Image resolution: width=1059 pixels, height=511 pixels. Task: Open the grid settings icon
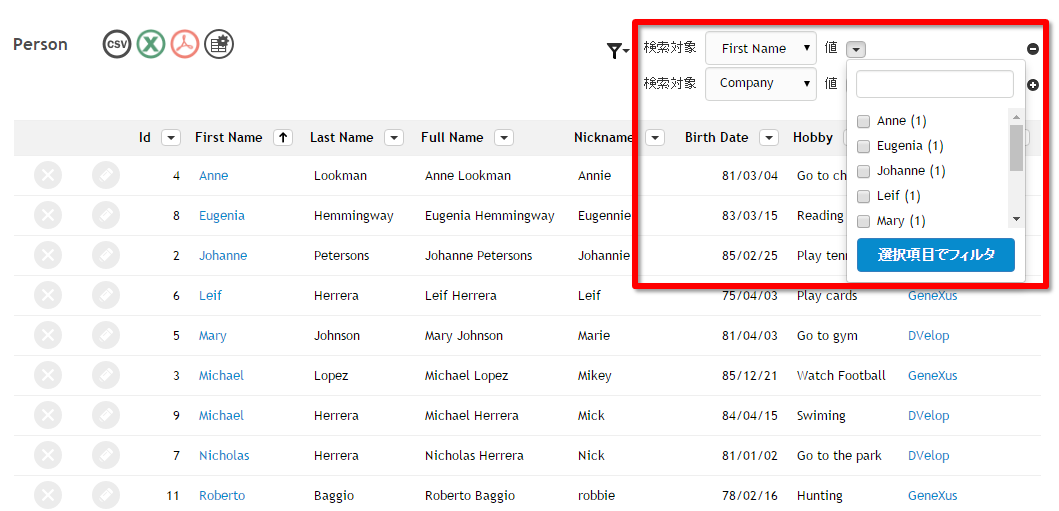click(219, 45)
